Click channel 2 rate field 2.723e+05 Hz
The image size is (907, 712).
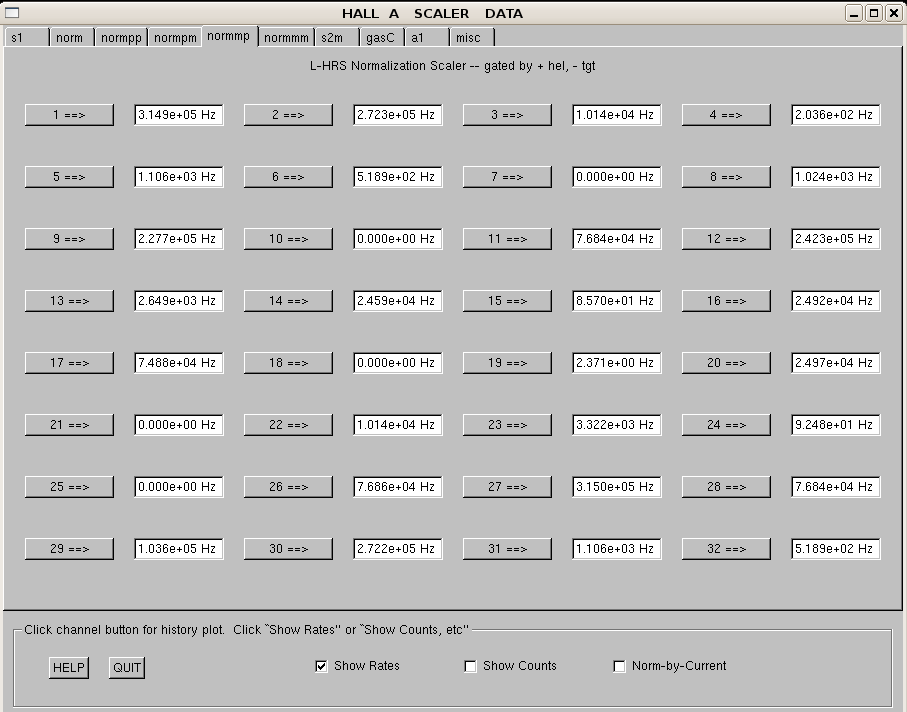(398, 115)
